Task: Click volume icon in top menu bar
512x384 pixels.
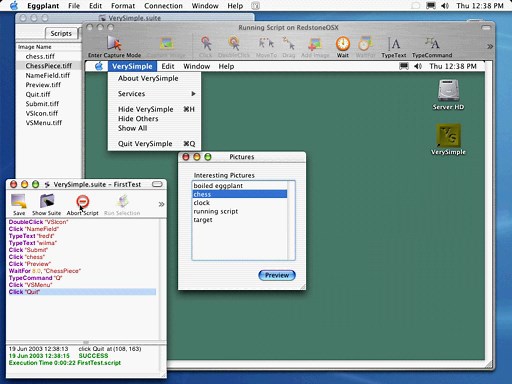Action: (x=445, y=6)
